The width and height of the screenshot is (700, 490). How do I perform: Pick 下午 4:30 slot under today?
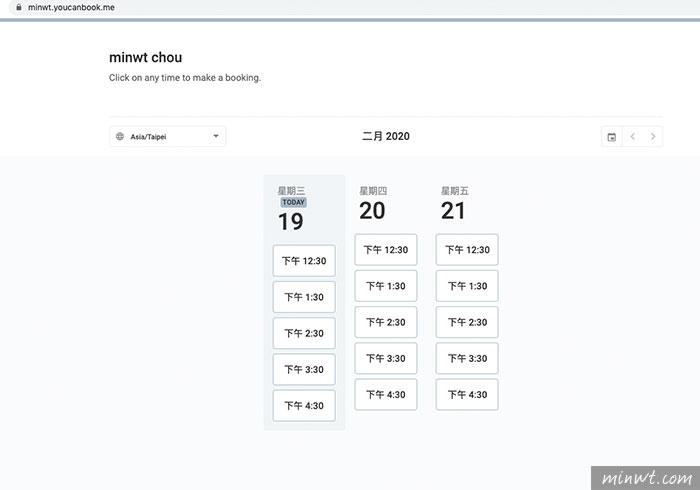coord(304,405)
